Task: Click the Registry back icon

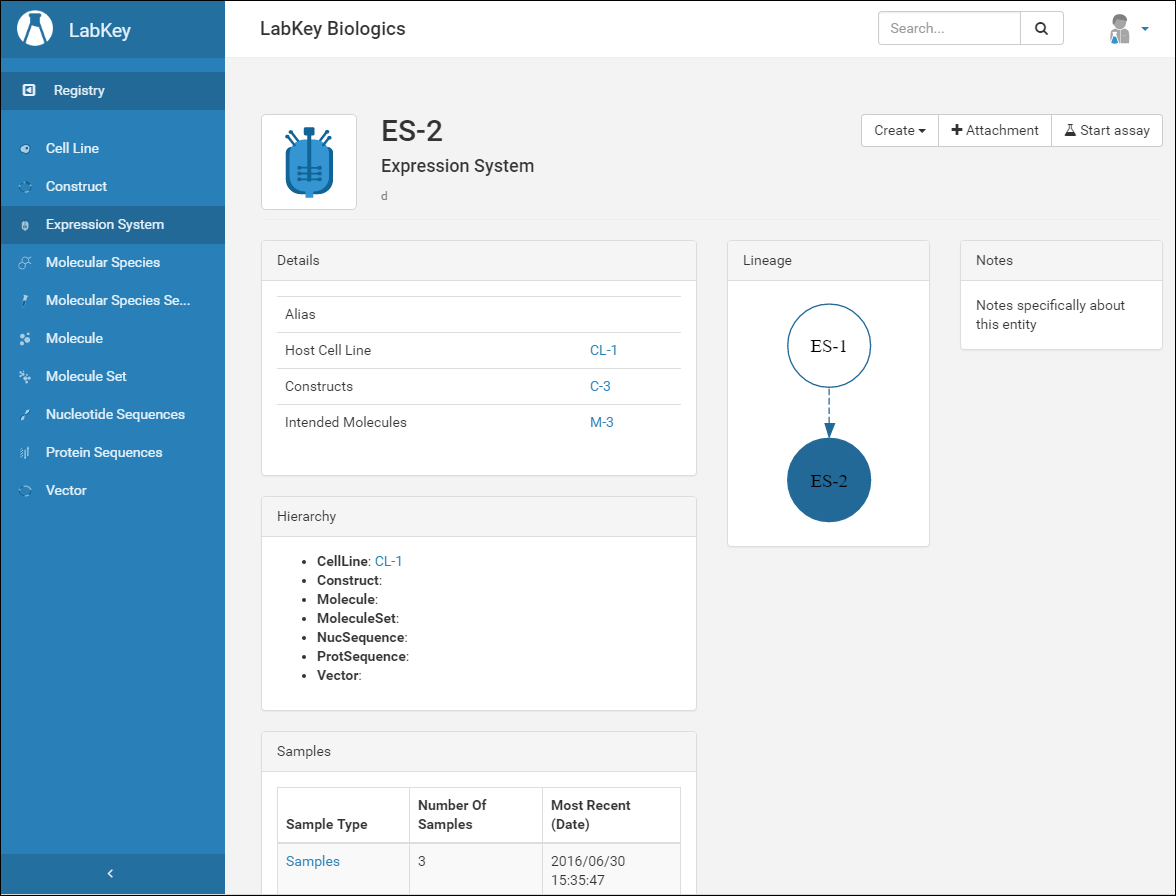Action: click(28, 90)
